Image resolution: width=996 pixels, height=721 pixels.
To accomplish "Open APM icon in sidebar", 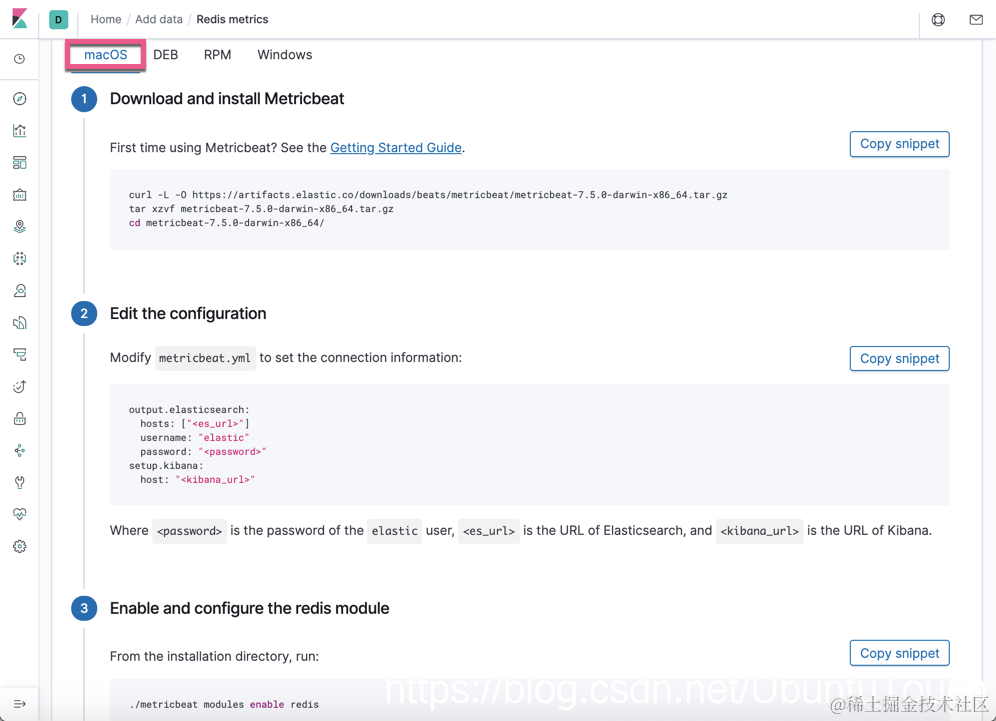I will coord(20,354).
